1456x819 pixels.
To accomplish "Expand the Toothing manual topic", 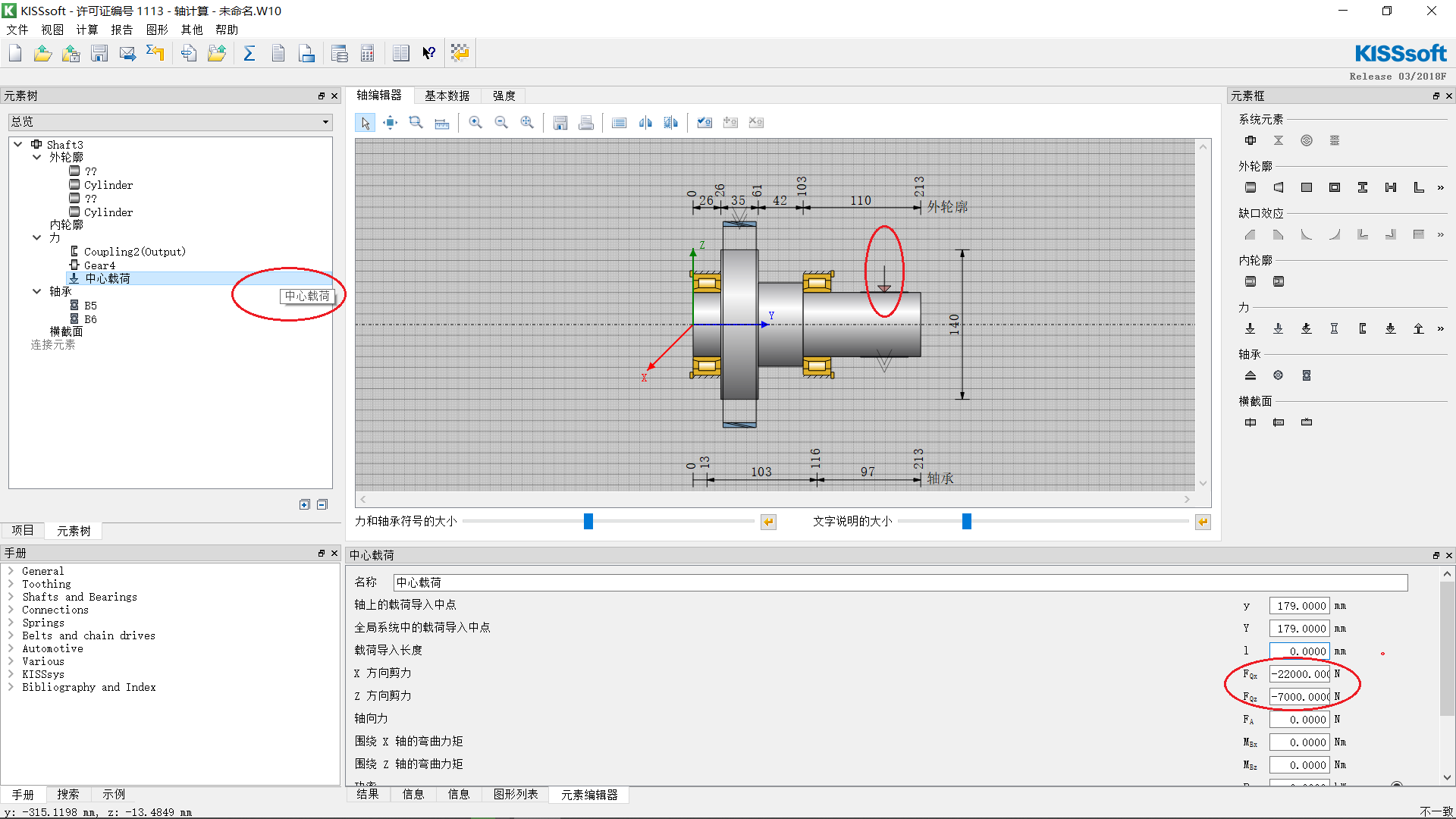I will tap(11, 584).
